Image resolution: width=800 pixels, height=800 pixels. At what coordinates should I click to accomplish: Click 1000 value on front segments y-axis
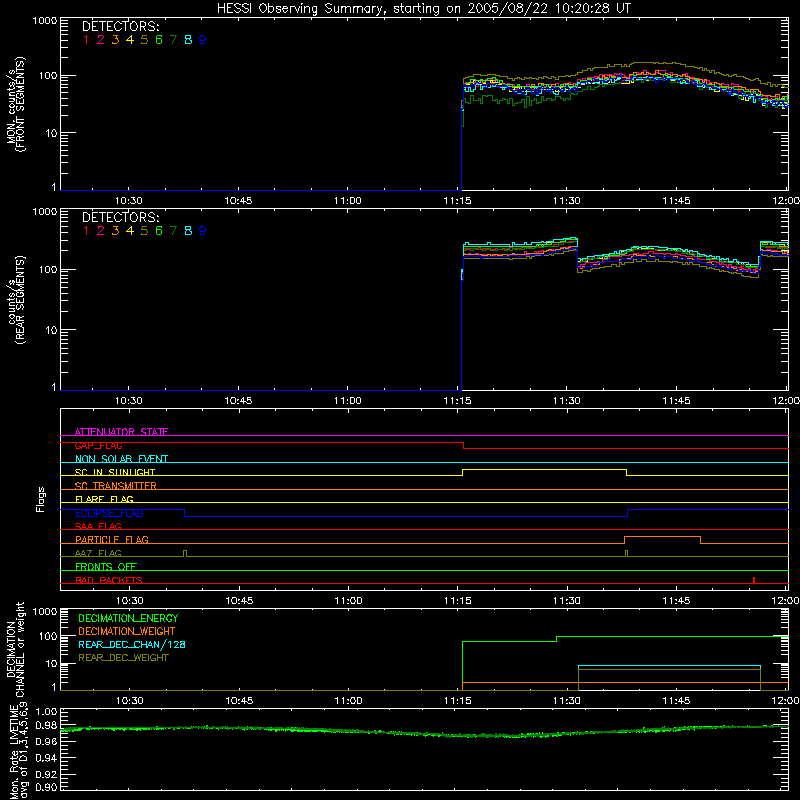tap(45, 21)
